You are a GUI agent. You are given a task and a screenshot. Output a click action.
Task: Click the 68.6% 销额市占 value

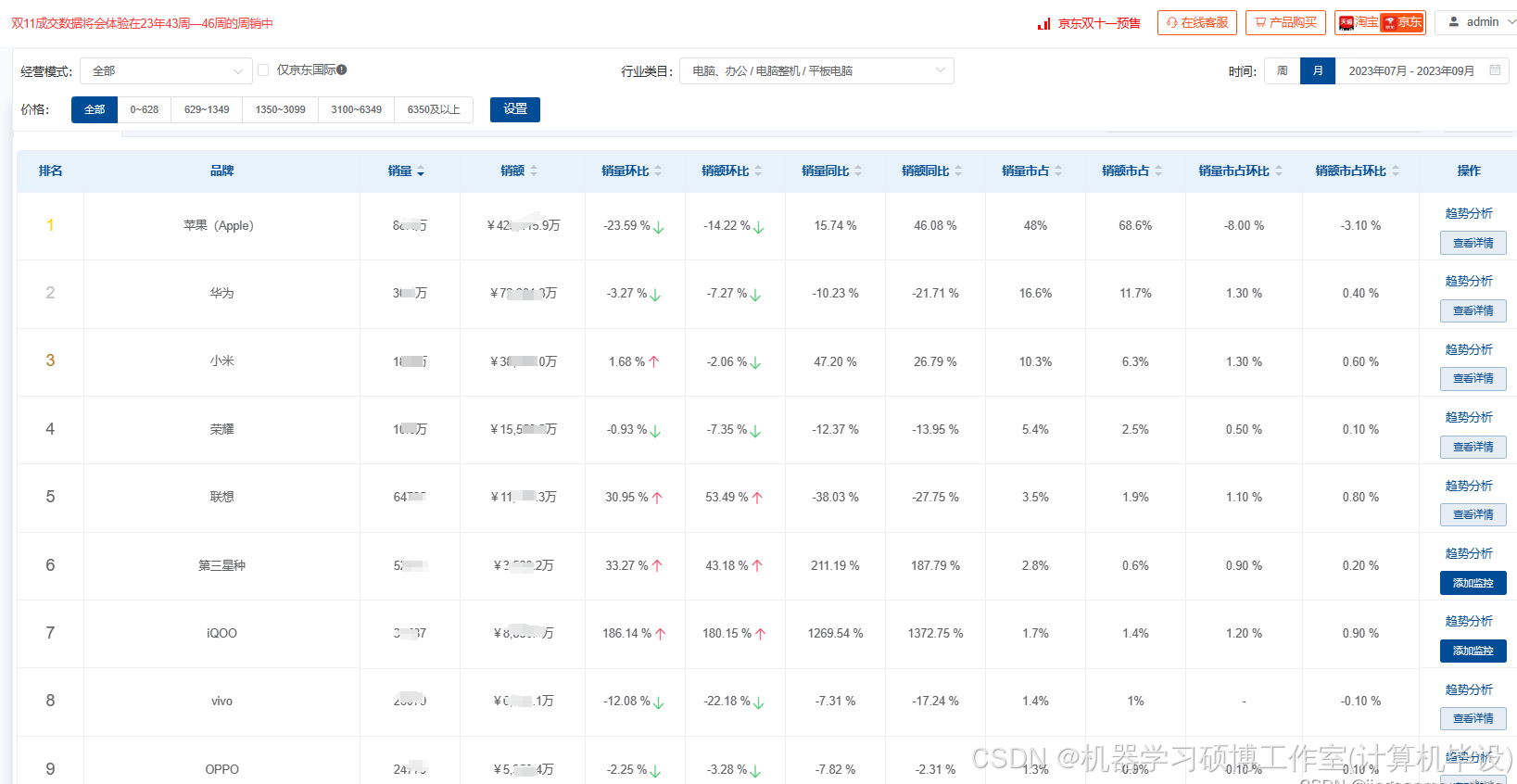pos(1135,225)
